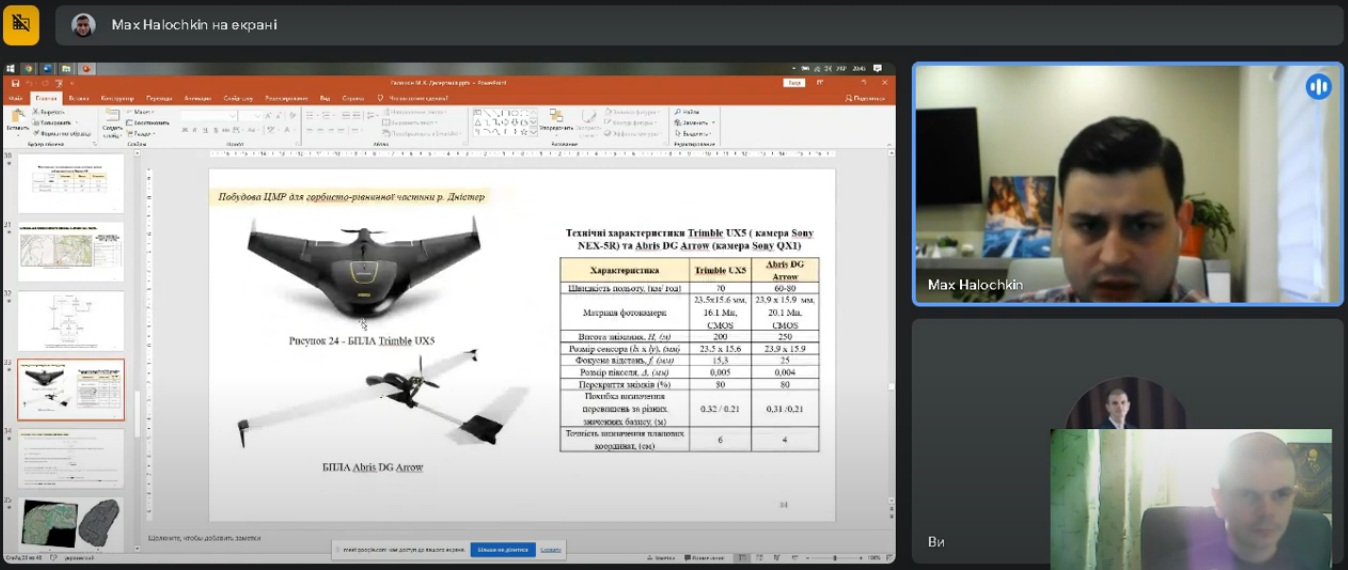Click the 'Ви' self-view video tile
Viewport: 1348px width, 570px height.
[x=1127, y=443]
